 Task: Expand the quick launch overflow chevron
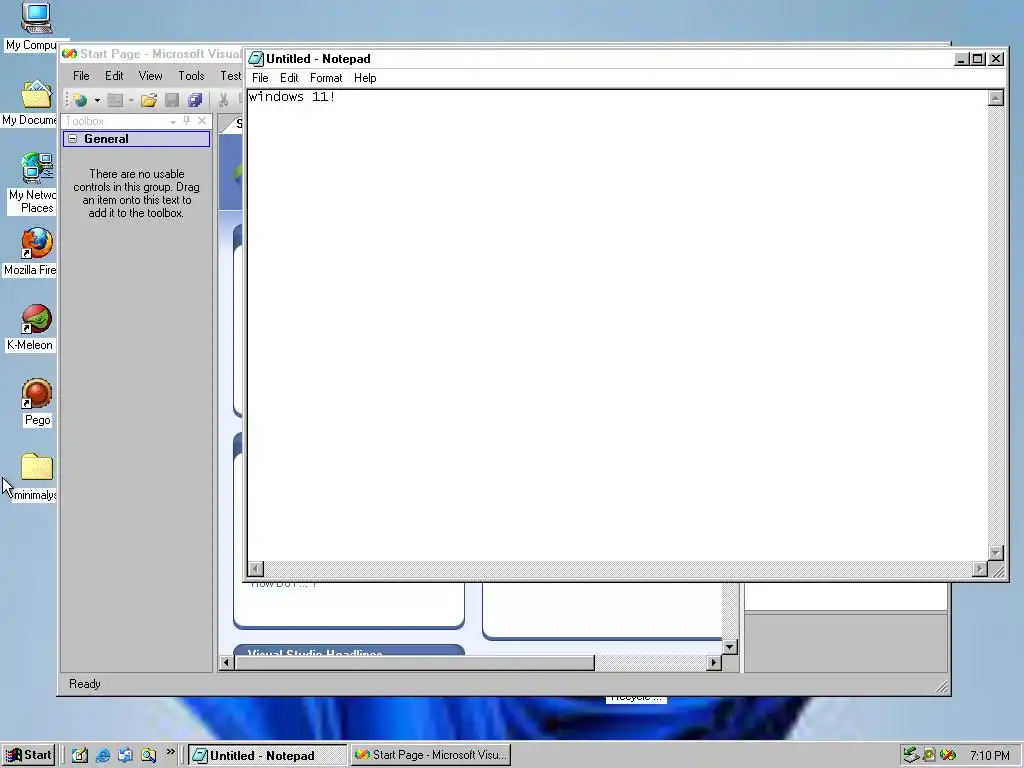pyautogui.click(x=170, y=752)
